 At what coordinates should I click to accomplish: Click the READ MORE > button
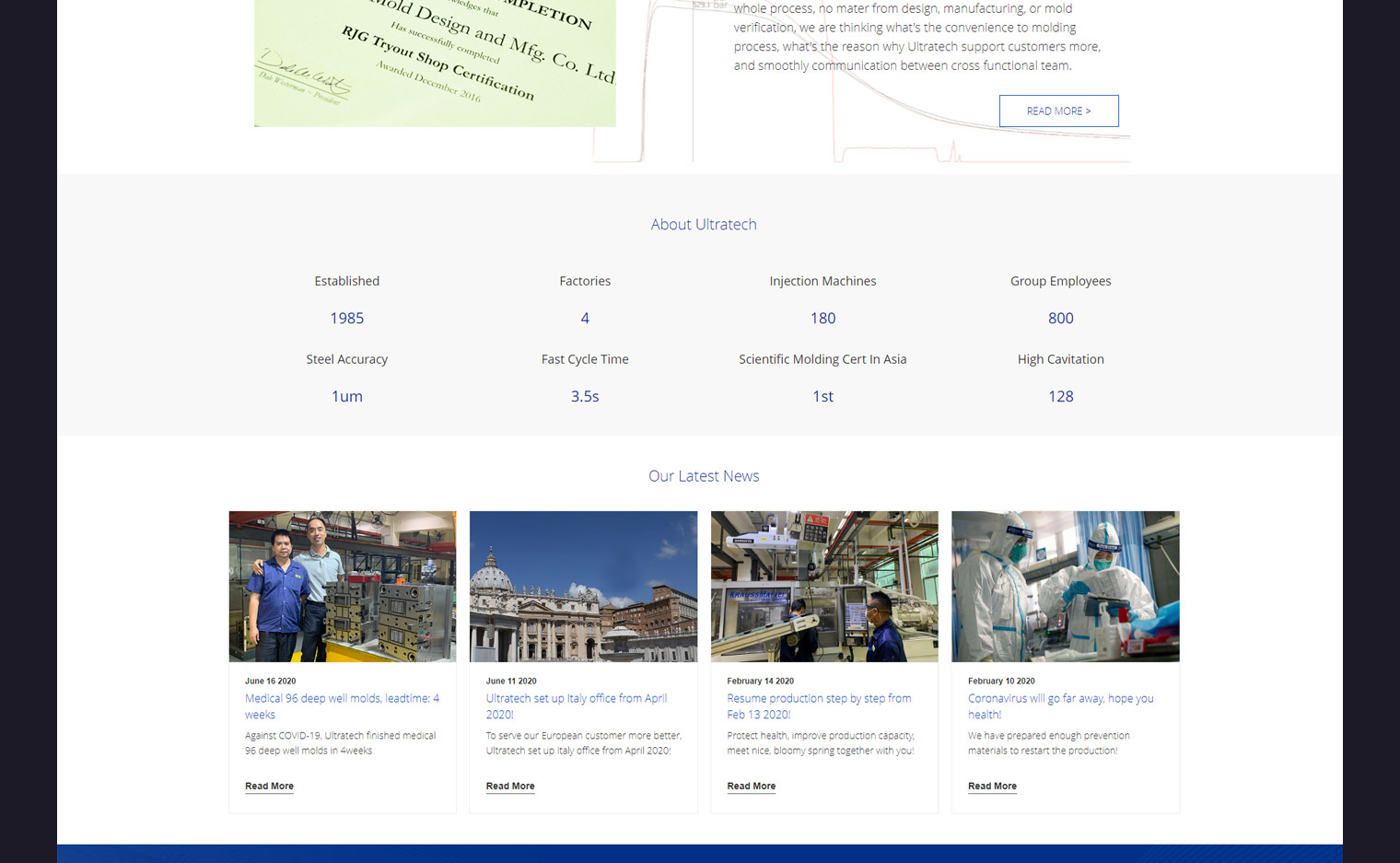point(1058,111)
